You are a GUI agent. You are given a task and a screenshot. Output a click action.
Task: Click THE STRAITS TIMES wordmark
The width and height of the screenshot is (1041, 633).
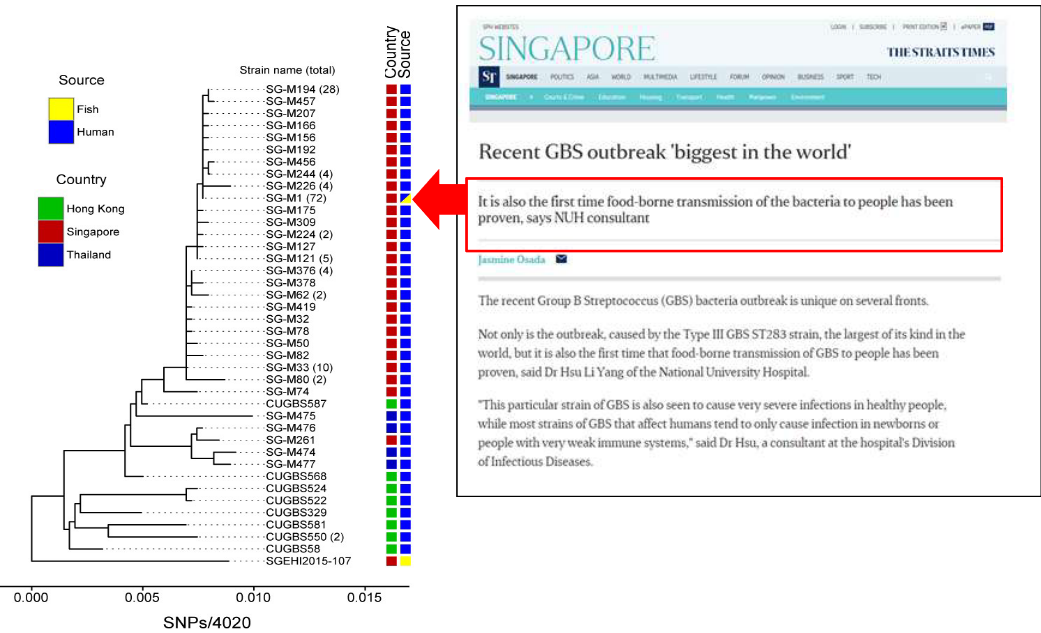point(939,50)
